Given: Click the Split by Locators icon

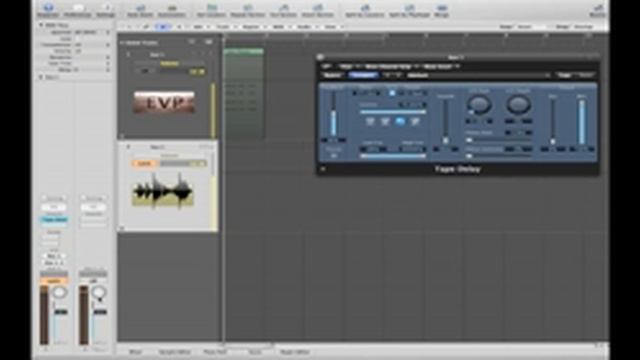Looking at the screenshot, I should (364, 10).
